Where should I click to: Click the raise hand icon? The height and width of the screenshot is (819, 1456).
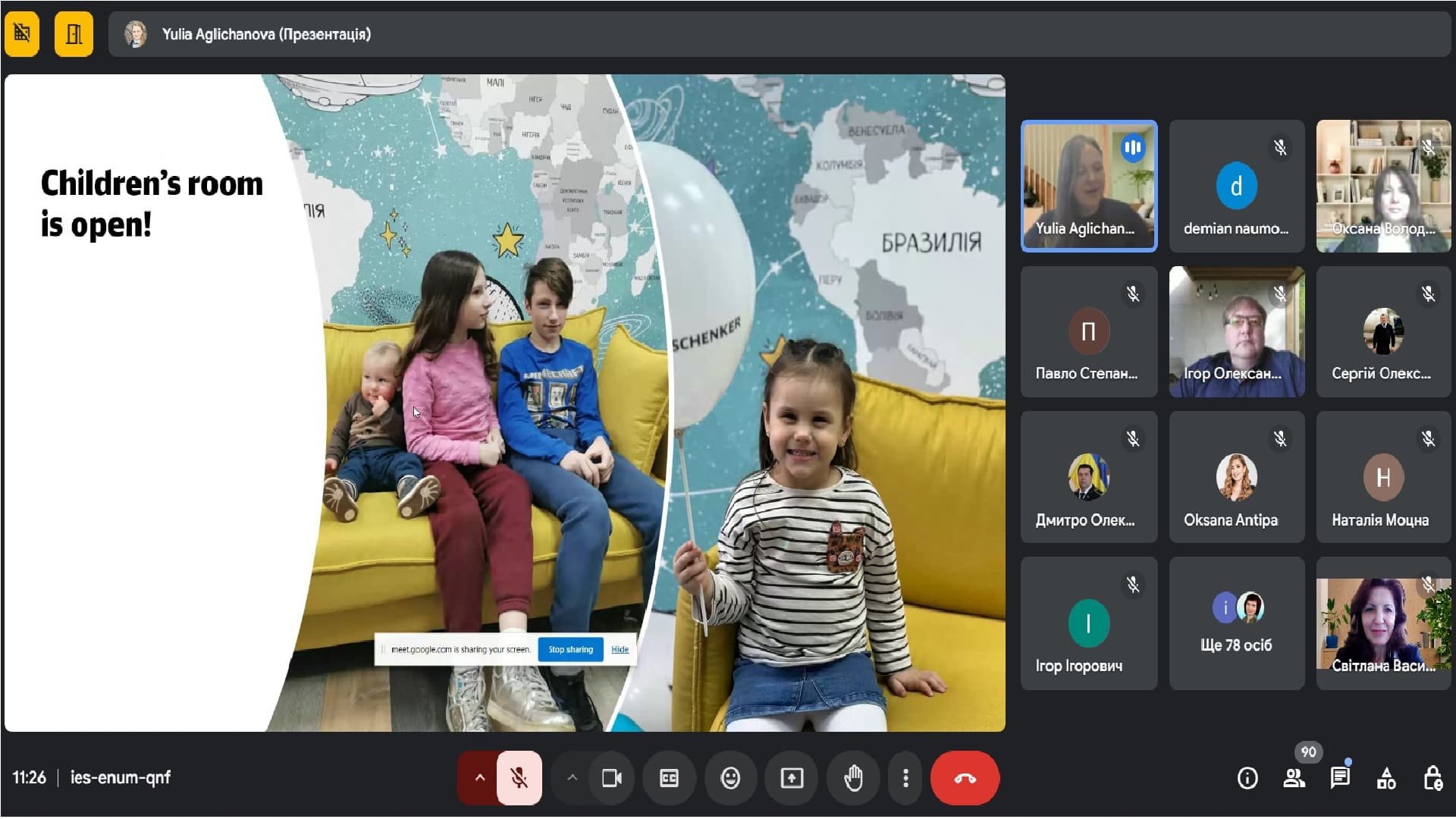[x=853, y=778]
